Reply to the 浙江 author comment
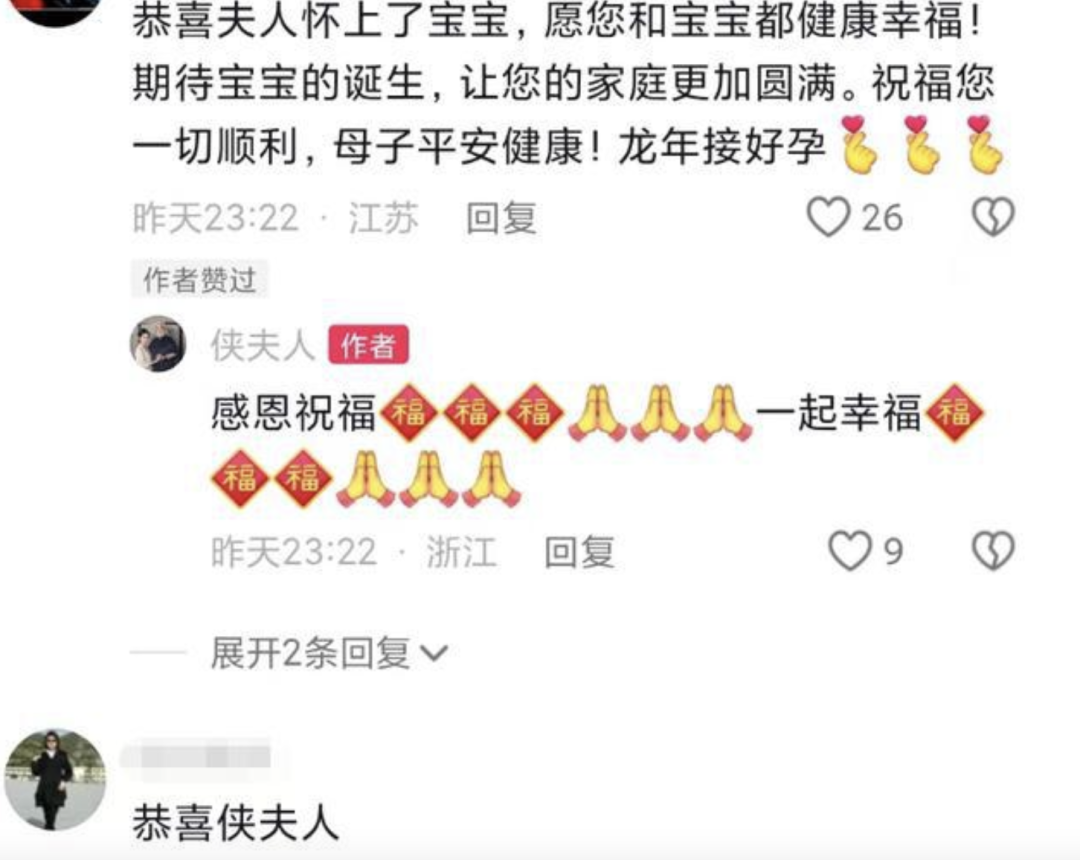 click(x=579, y=552)
